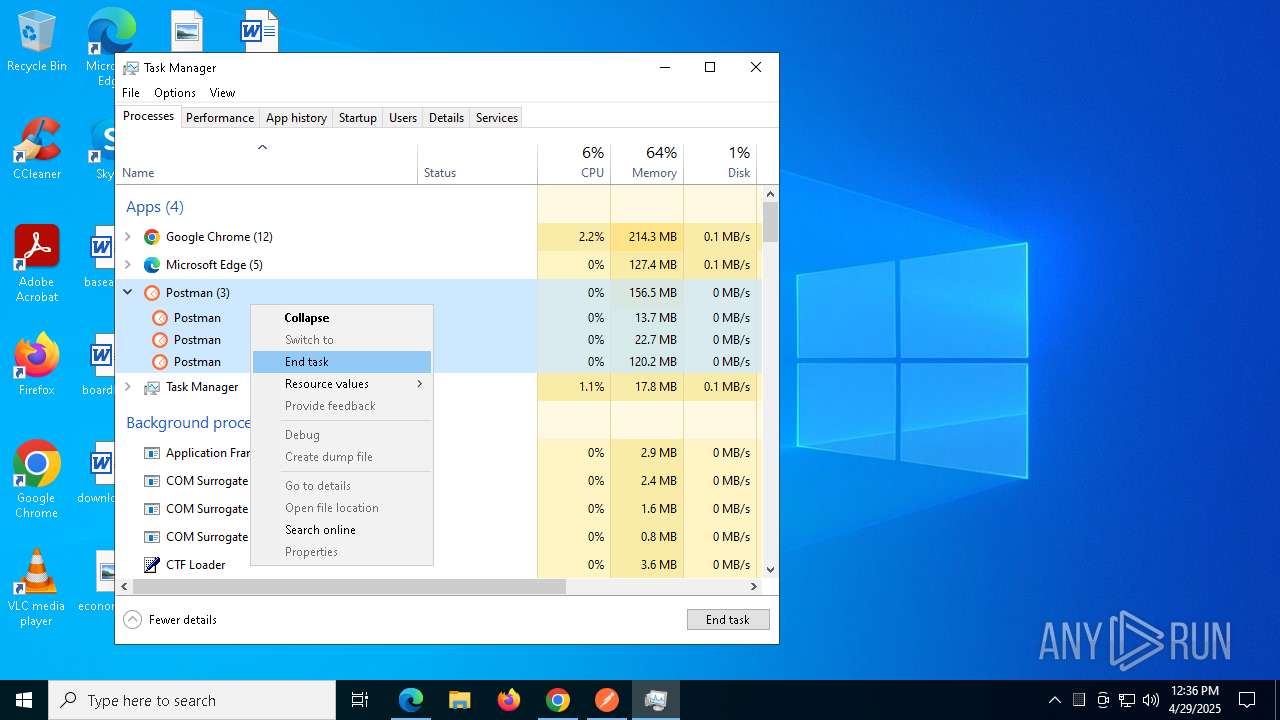Click the Microsoft Edge process icon
This screenshot has width=1280, height=720.
(x=152, y=265)
